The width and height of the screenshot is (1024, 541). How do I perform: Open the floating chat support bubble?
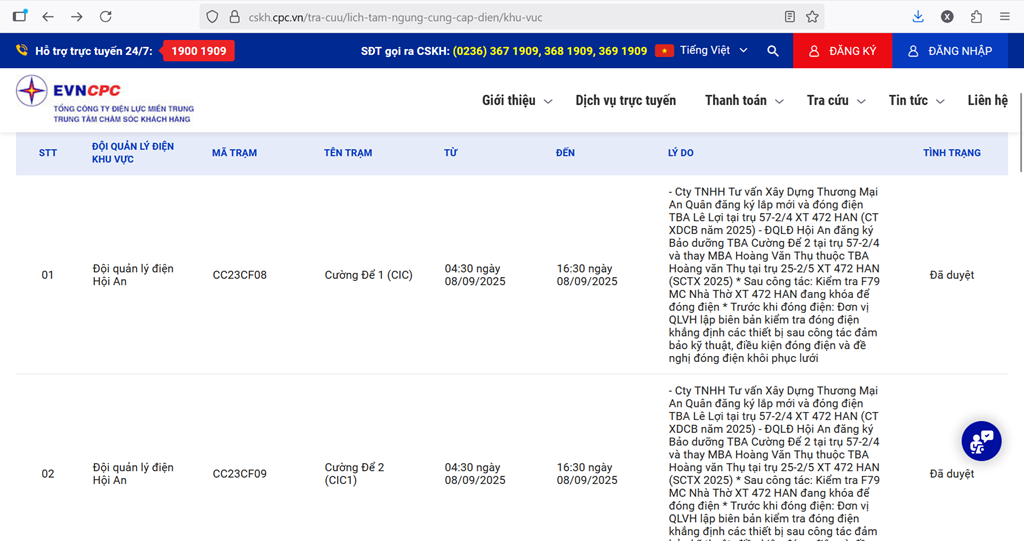[x=981, y=441]
